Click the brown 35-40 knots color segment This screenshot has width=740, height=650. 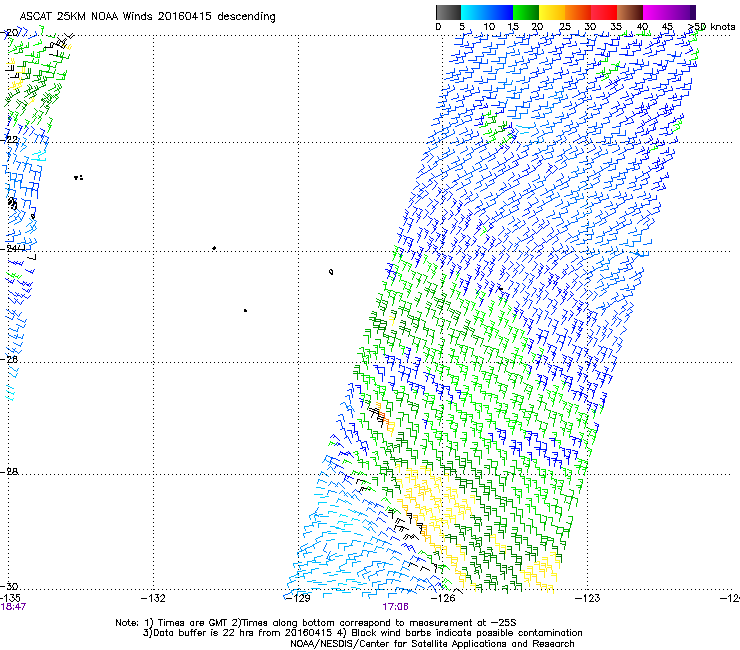point(630,12)
